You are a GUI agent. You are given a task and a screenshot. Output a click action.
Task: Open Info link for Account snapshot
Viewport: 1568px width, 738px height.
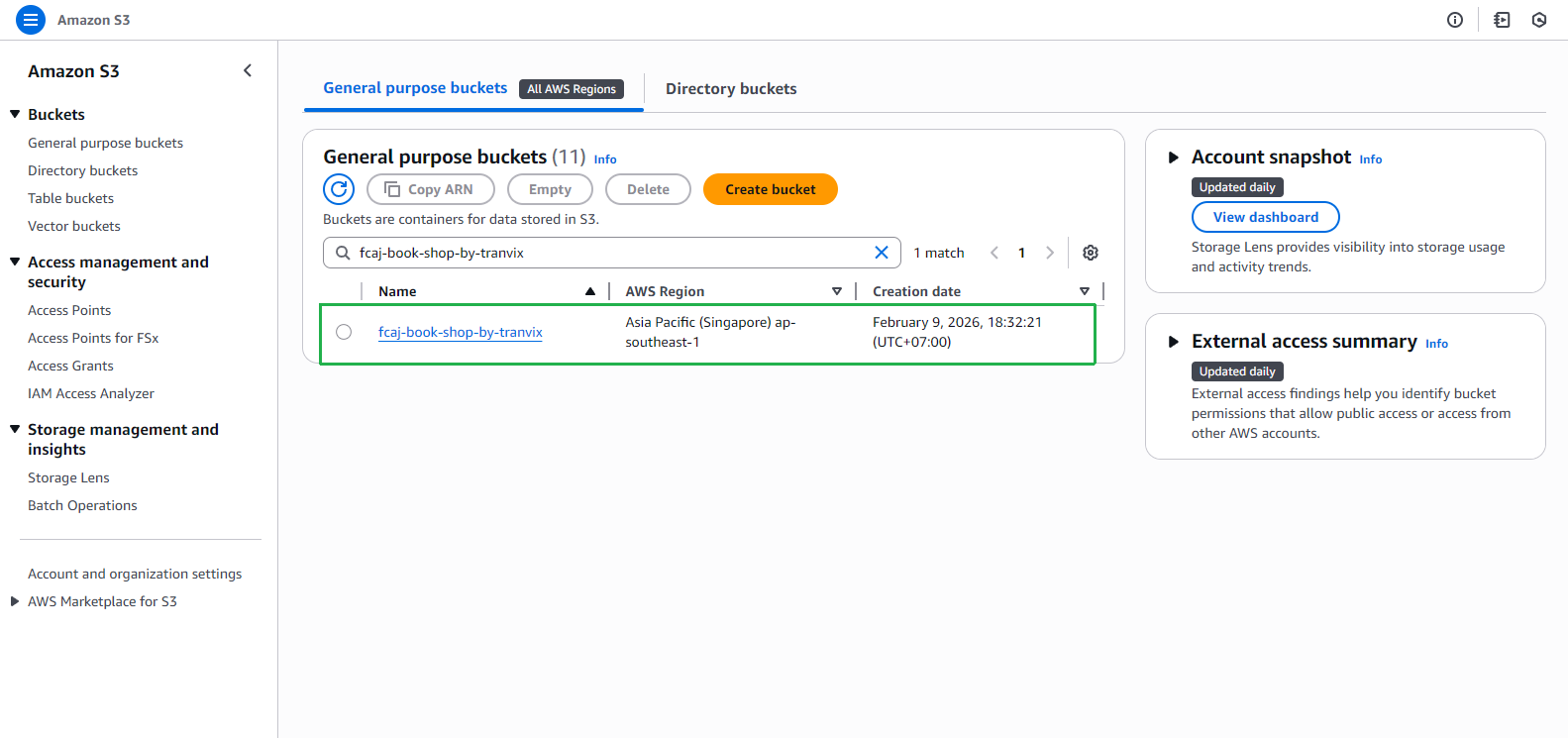(x=1371, y=159)
